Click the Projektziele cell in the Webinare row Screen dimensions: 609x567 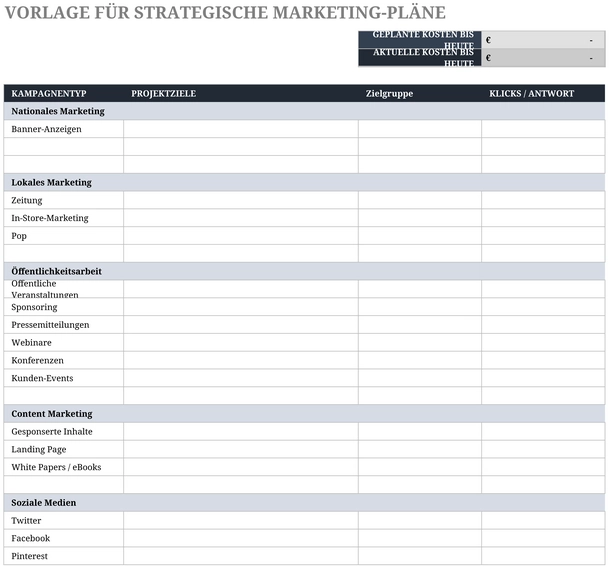tap(241, 343)
